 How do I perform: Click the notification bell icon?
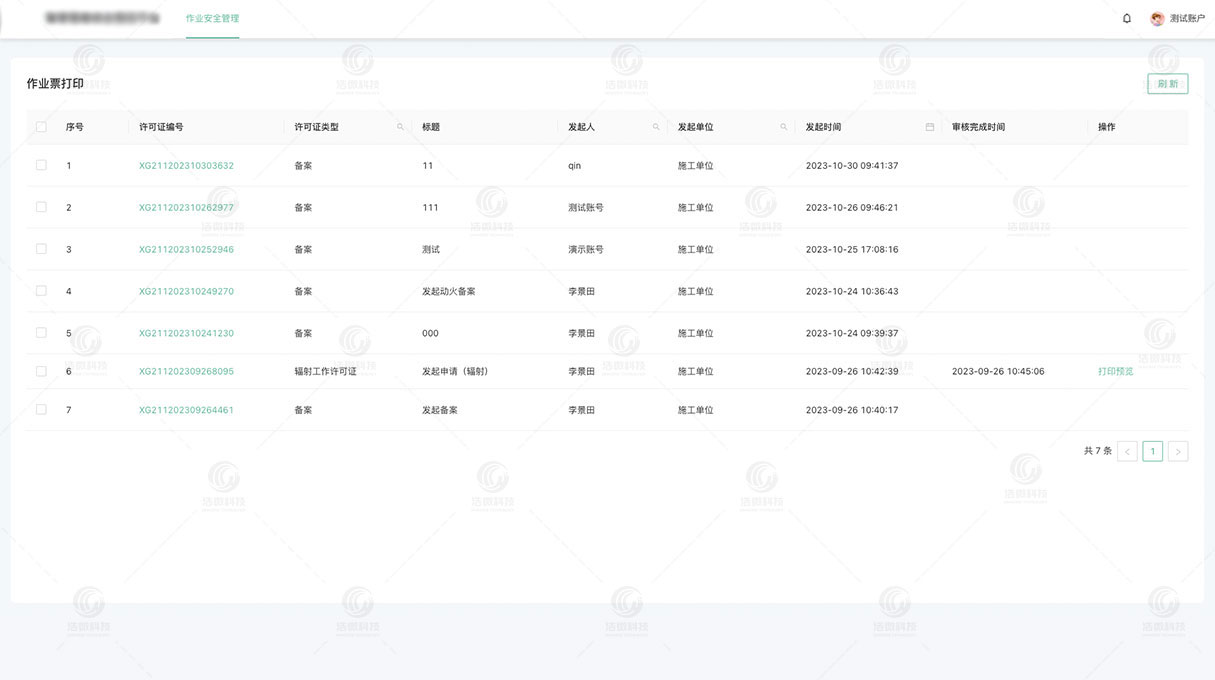1126,18
